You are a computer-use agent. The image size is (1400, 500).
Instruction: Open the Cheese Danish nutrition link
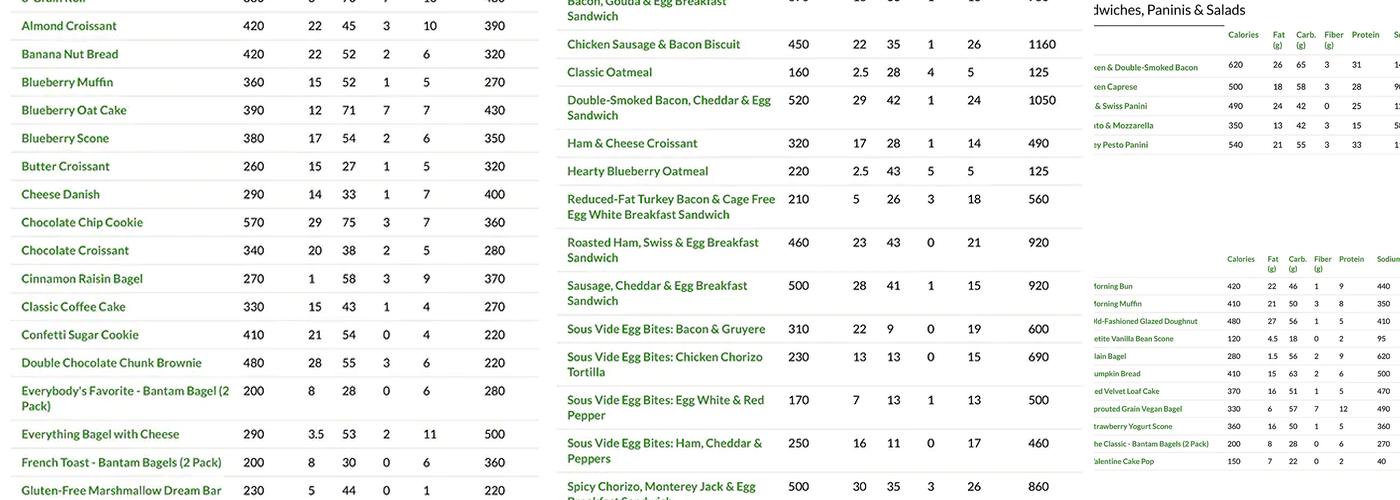tap(61, 194)
